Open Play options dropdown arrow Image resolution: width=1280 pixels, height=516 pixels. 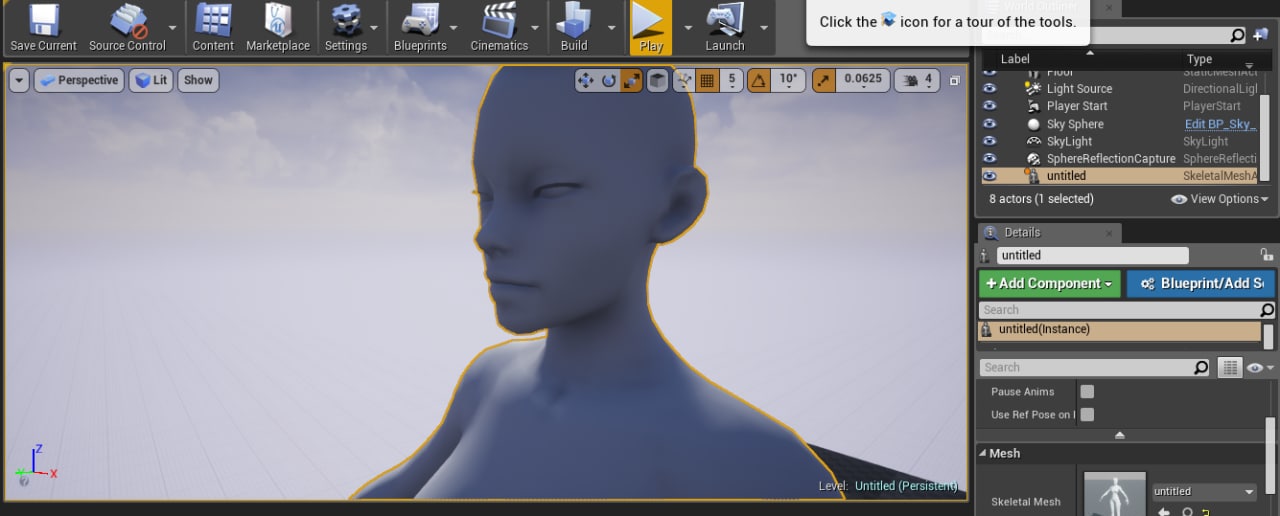click(687, 28)
